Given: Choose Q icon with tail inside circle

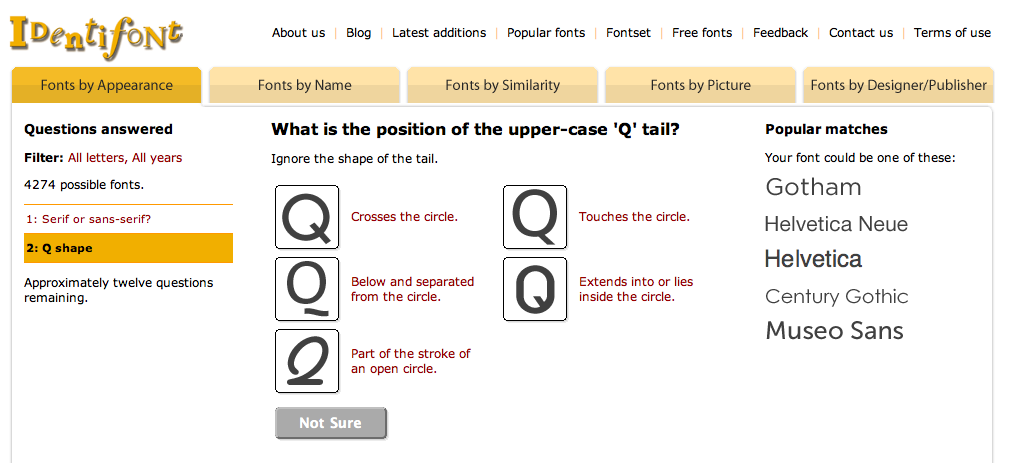Looking at the screenshot, I should [535, 289].
